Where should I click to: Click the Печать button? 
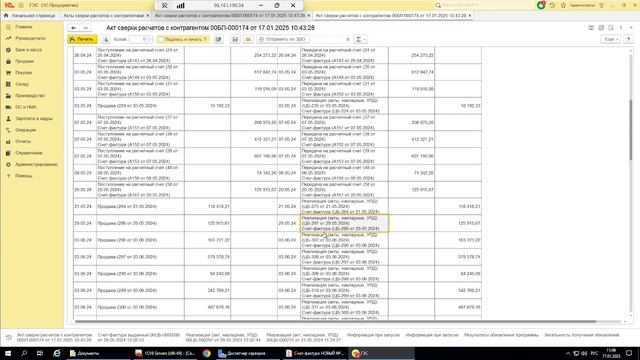[82, 39]
